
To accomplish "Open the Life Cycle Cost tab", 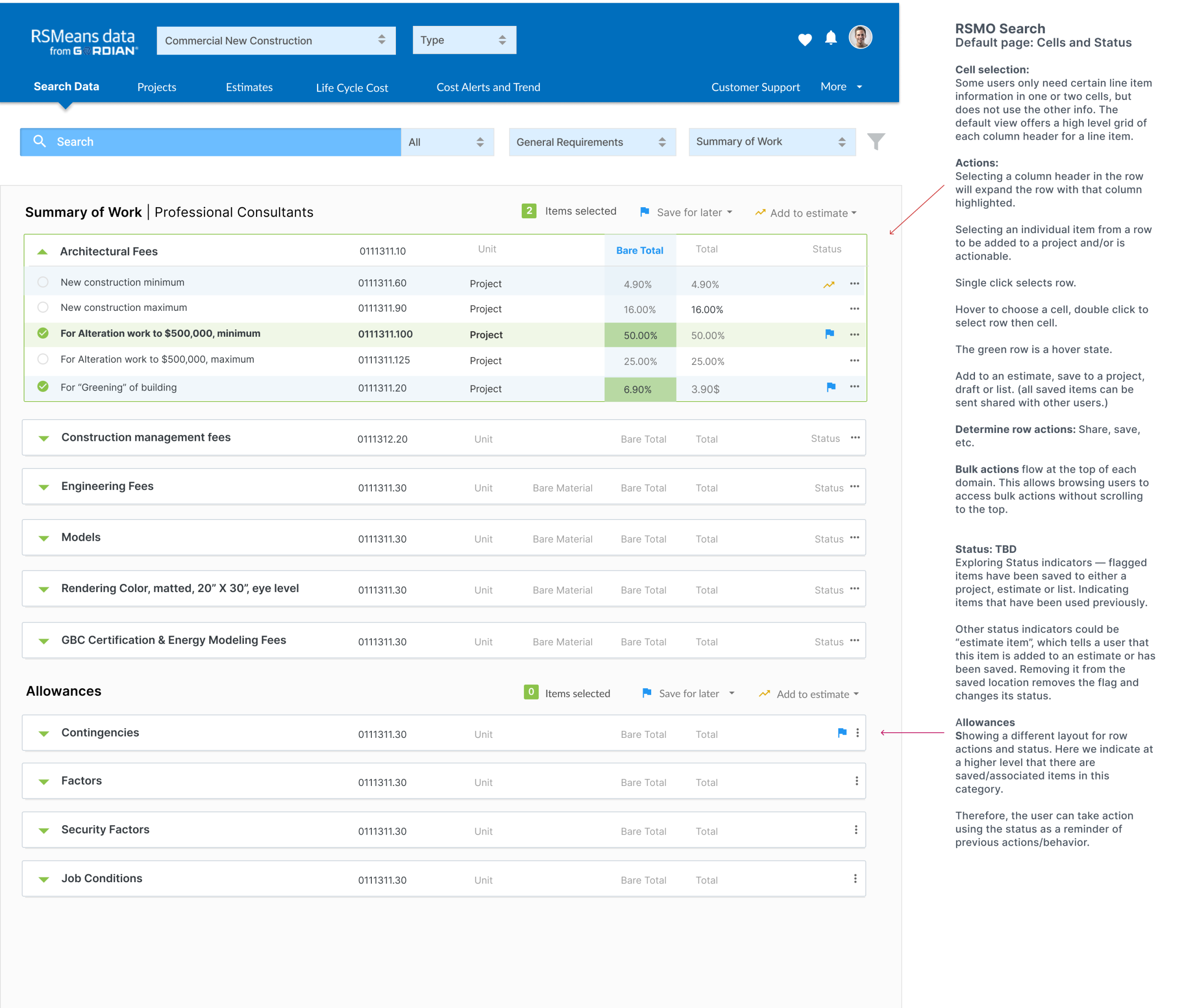I will pos(352,88).
